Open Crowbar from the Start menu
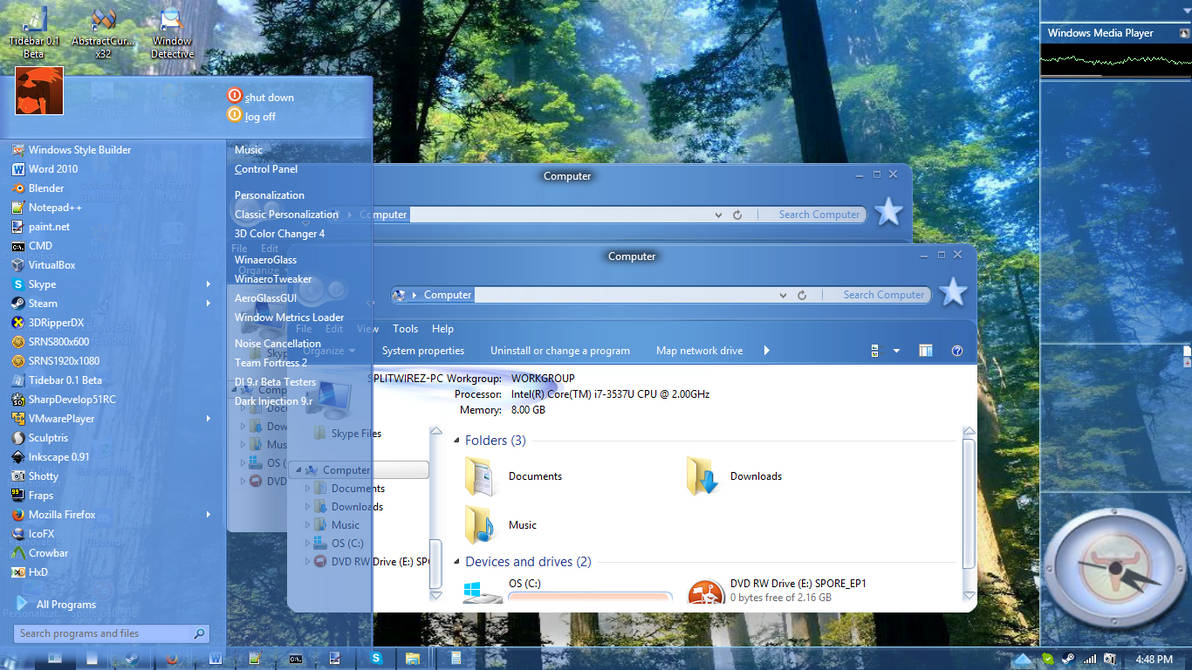 [x=40, y=553]
